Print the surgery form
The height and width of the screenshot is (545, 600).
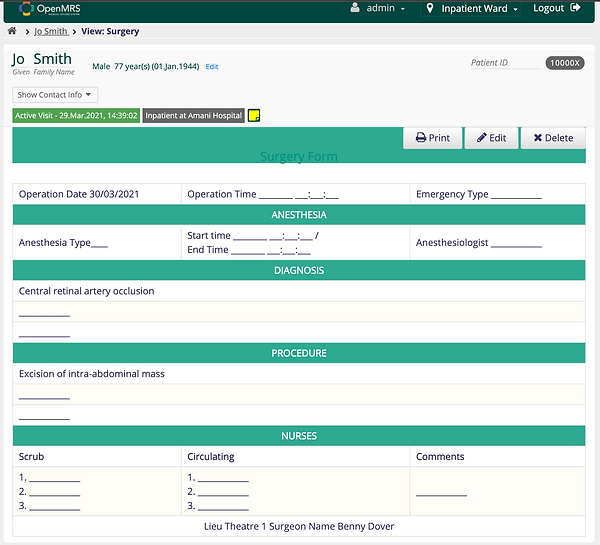(x=432, y=138)
